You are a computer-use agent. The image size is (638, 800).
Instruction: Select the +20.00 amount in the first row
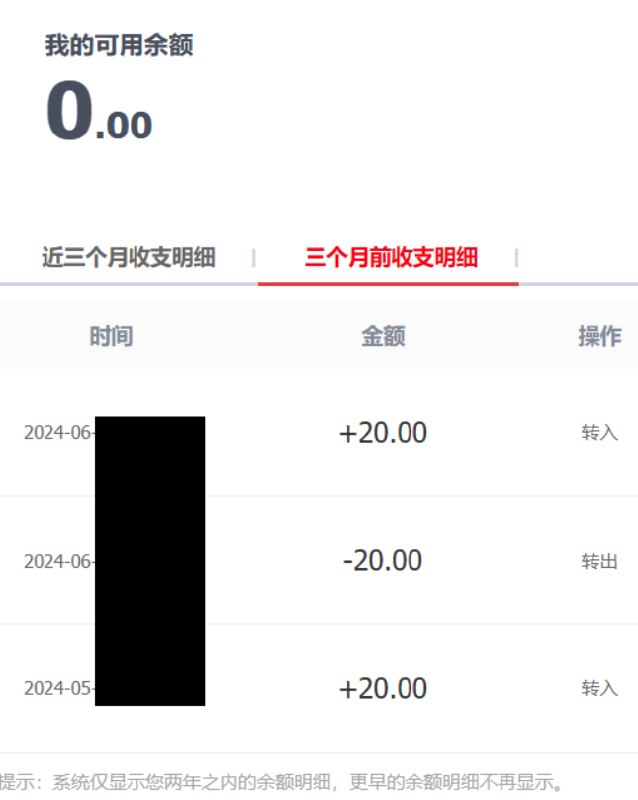[x=382, y=432]
